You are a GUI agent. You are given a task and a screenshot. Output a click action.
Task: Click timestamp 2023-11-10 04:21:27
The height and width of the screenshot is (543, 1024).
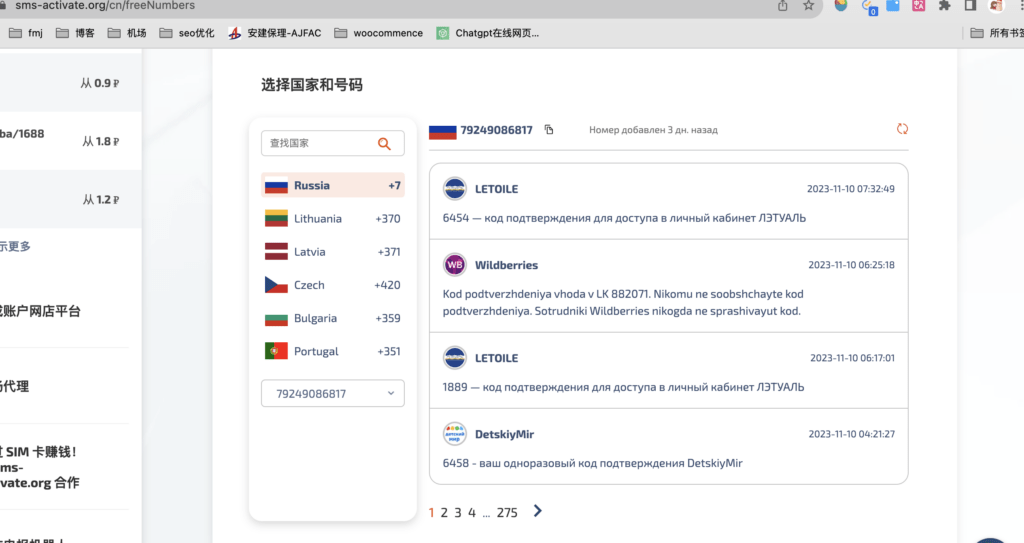pos(852,434)
